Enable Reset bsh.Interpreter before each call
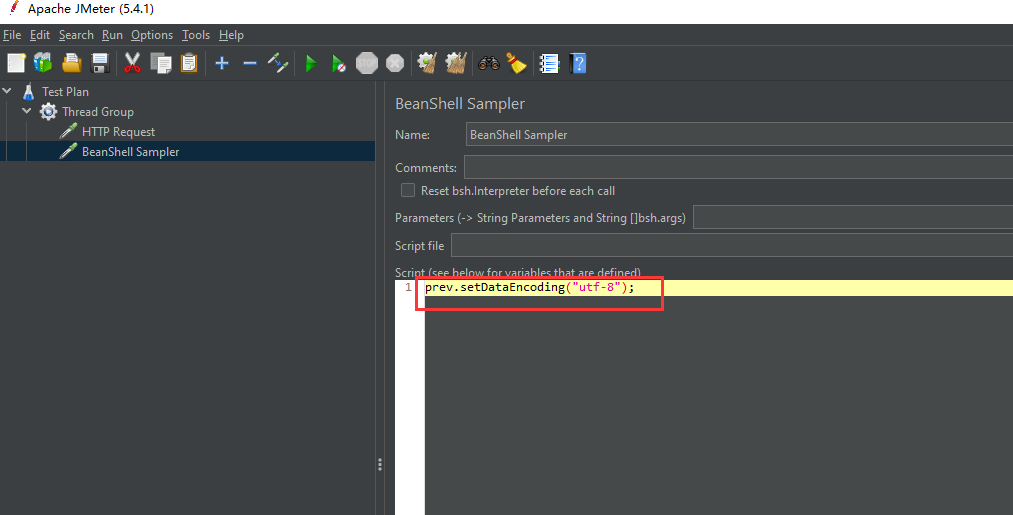This screenshot has width=1013, height=515. pyautogui.click(x=408, y=190)
